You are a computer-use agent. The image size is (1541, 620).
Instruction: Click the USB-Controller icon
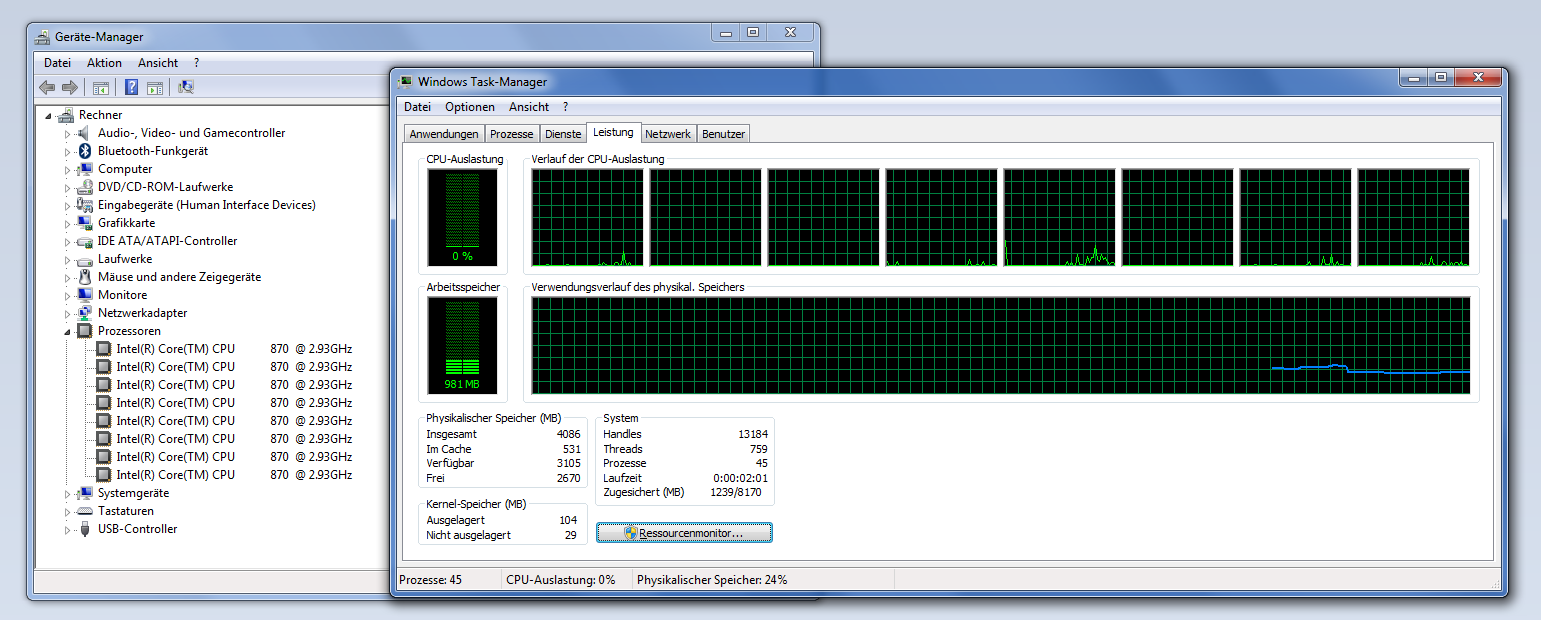(85, 529)
